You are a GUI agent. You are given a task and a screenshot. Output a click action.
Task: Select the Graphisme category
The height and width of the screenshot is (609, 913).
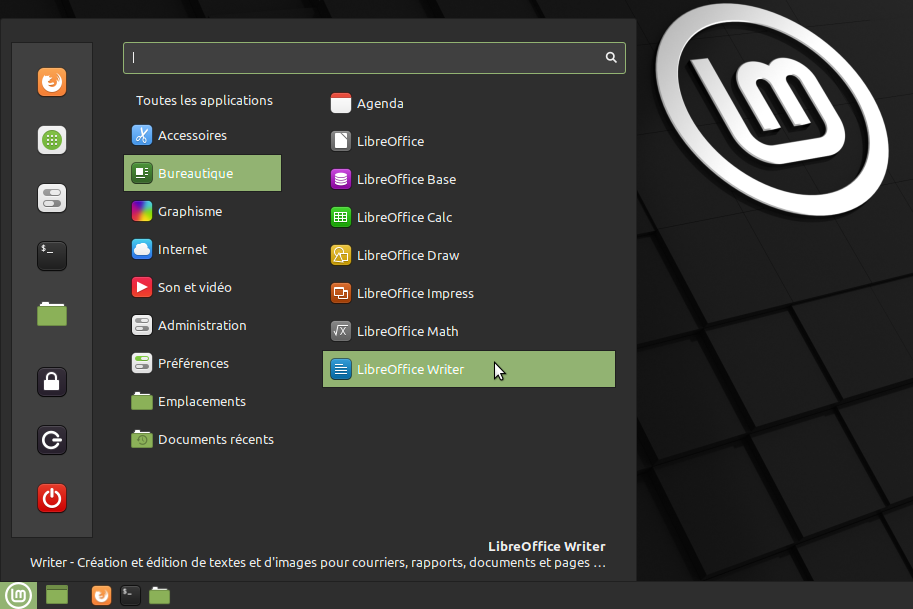(x=190, y=211)
